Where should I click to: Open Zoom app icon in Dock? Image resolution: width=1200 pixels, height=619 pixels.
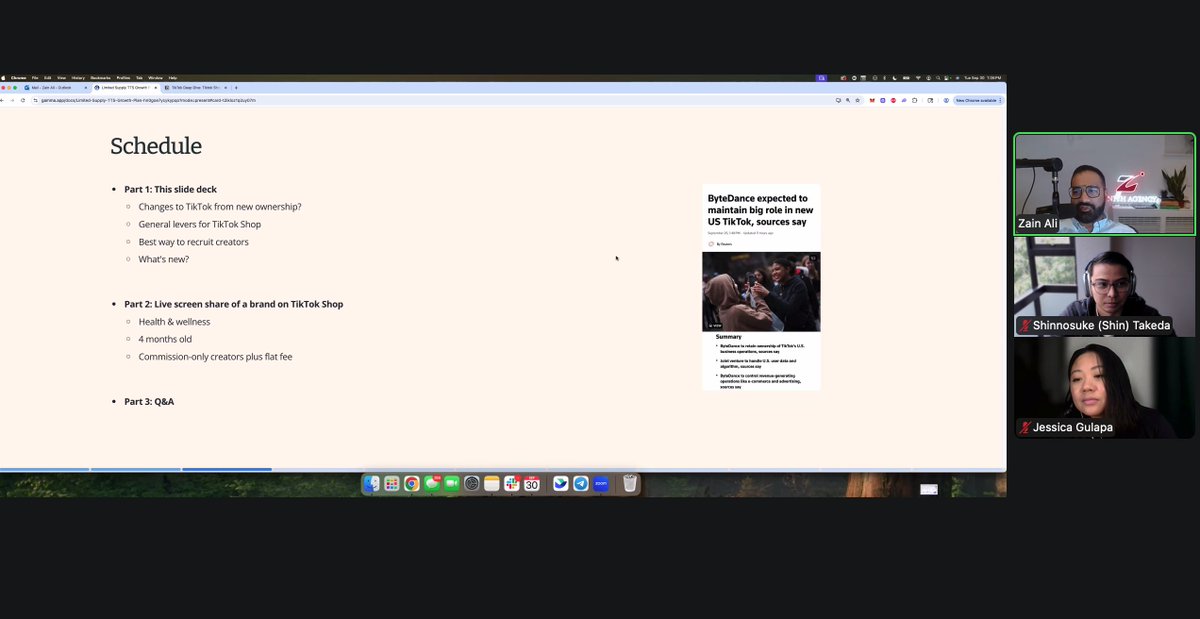point(601,484)
